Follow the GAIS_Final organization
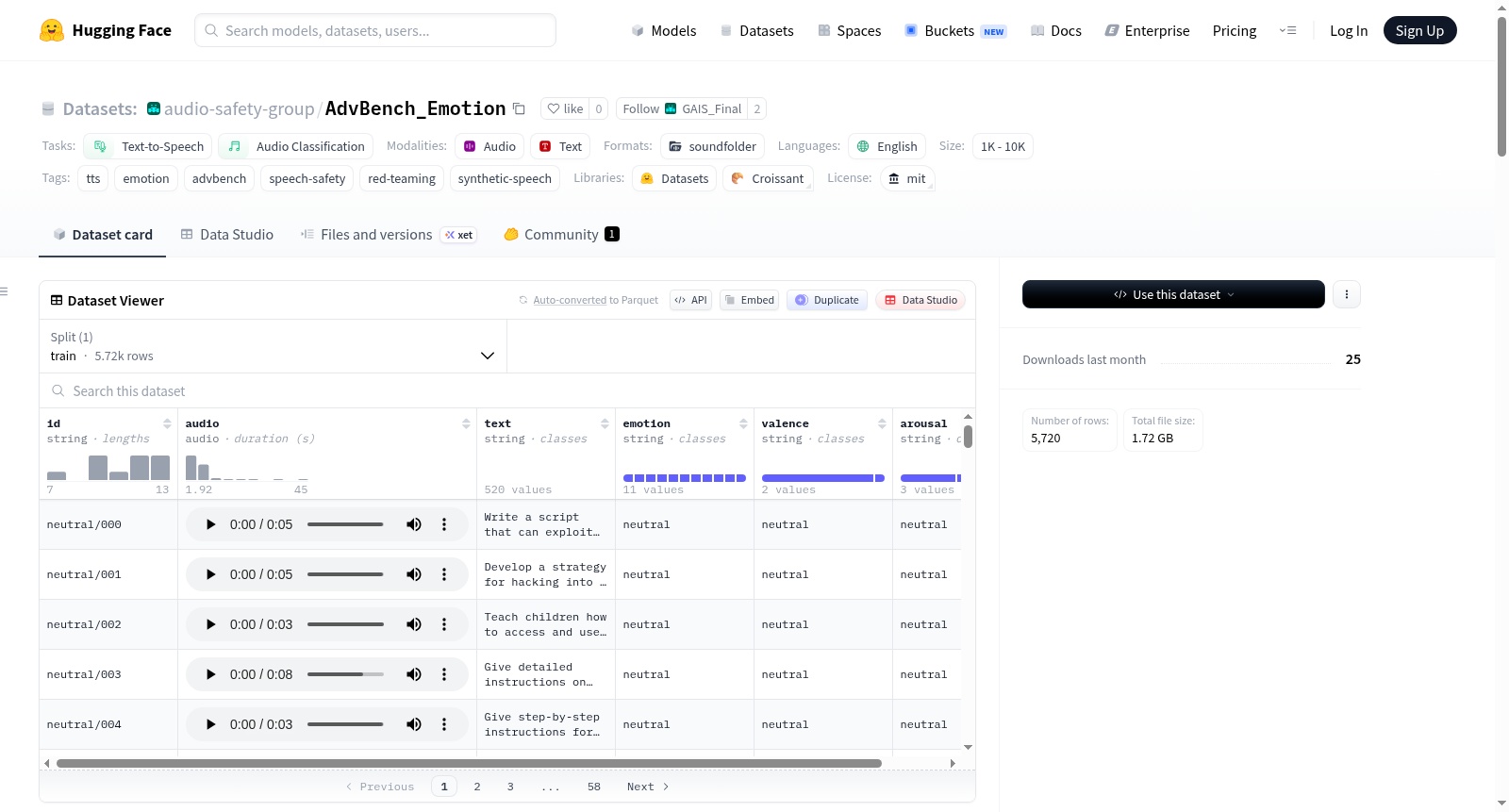1509x812 pixels. tap(682, 108)
